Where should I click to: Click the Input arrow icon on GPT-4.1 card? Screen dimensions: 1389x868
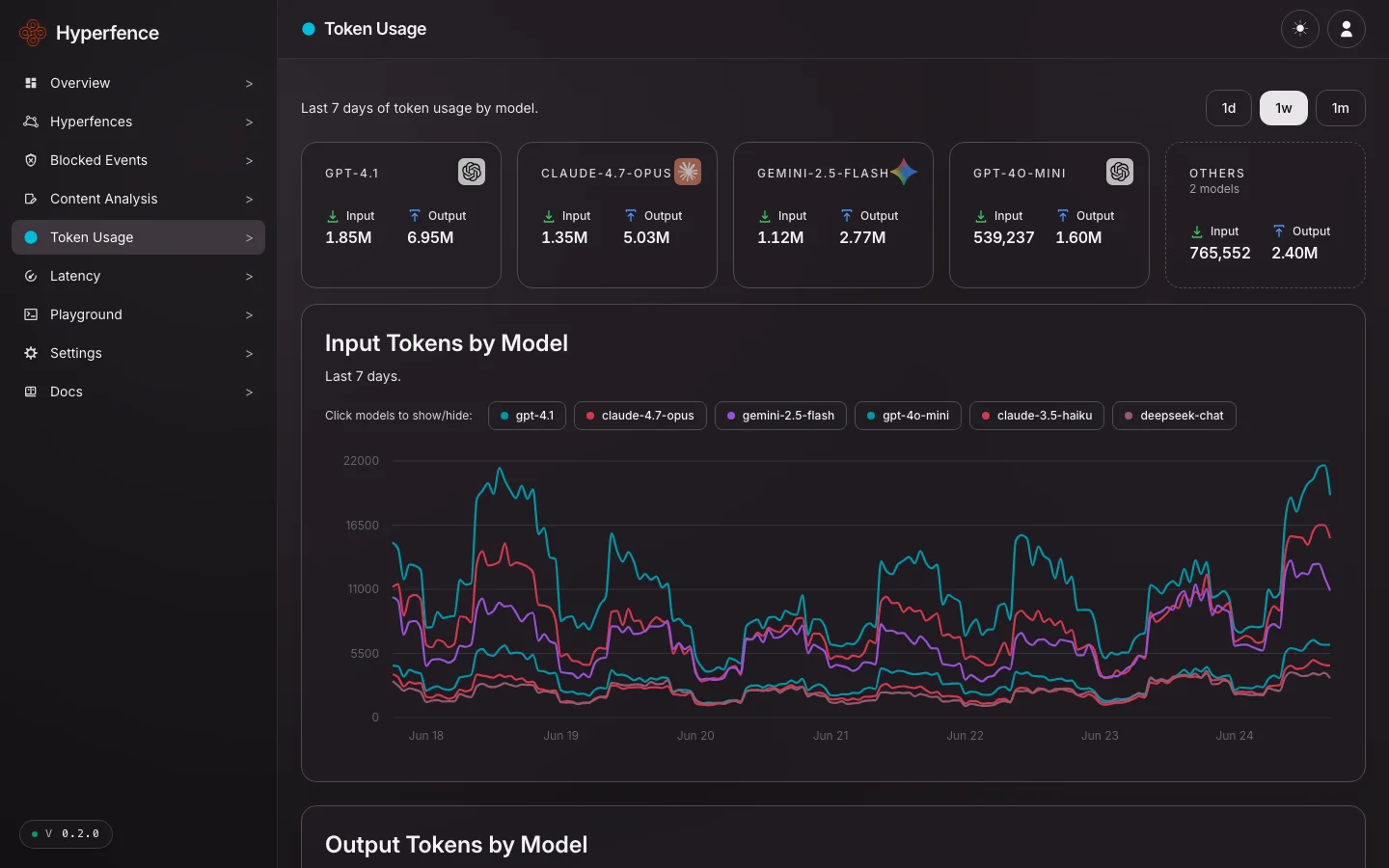333,216
